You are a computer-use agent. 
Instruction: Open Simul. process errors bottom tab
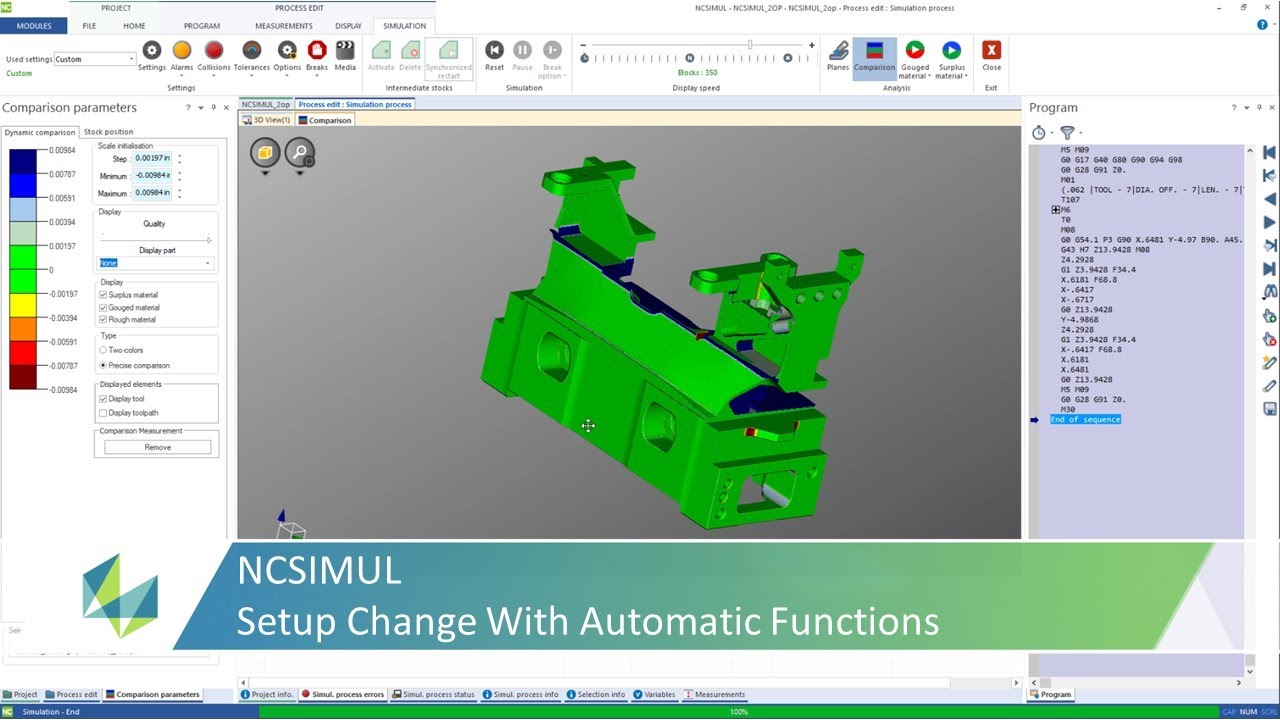(x=342, y=694)
